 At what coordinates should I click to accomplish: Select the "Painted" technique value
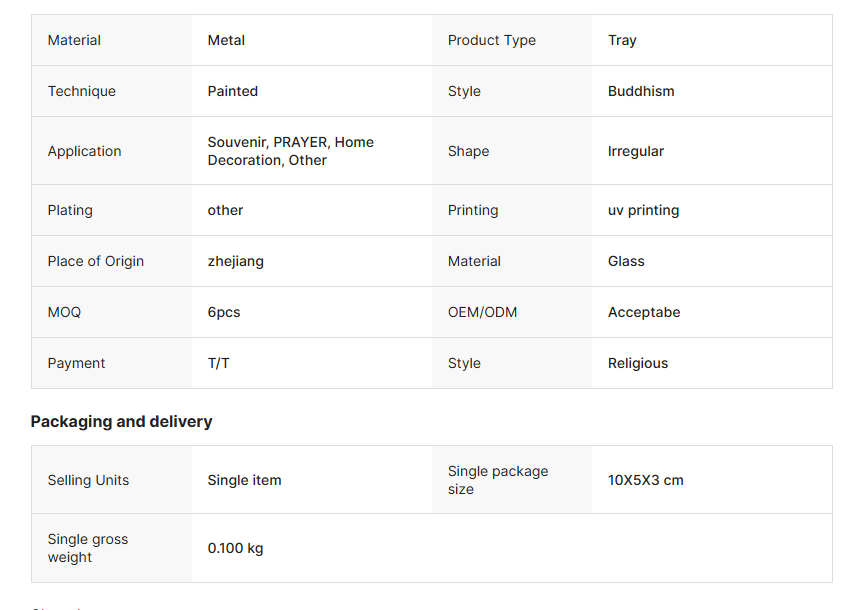[232, 91]
